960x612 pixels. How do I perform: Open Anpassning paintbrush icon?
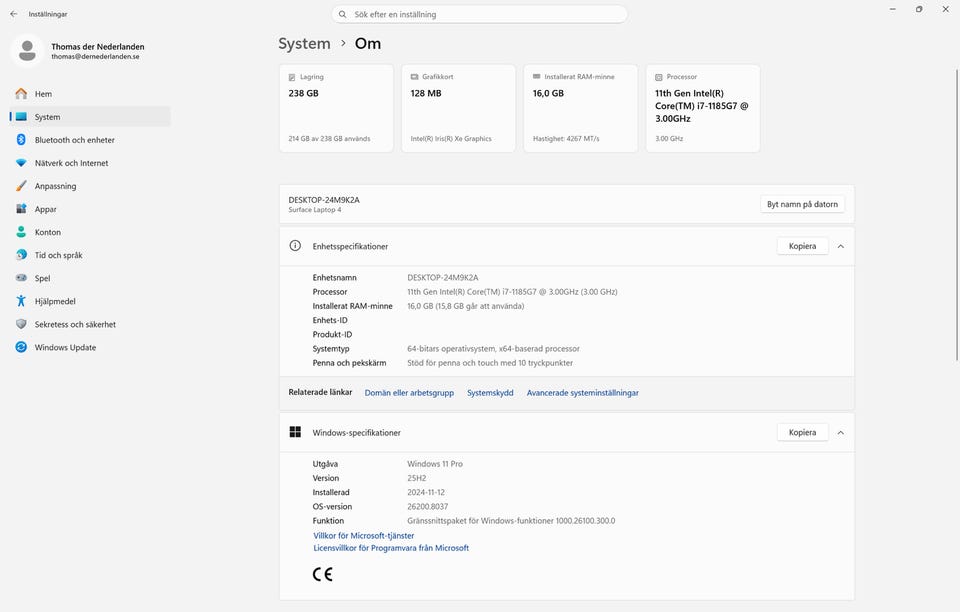[x=21, y=186]
